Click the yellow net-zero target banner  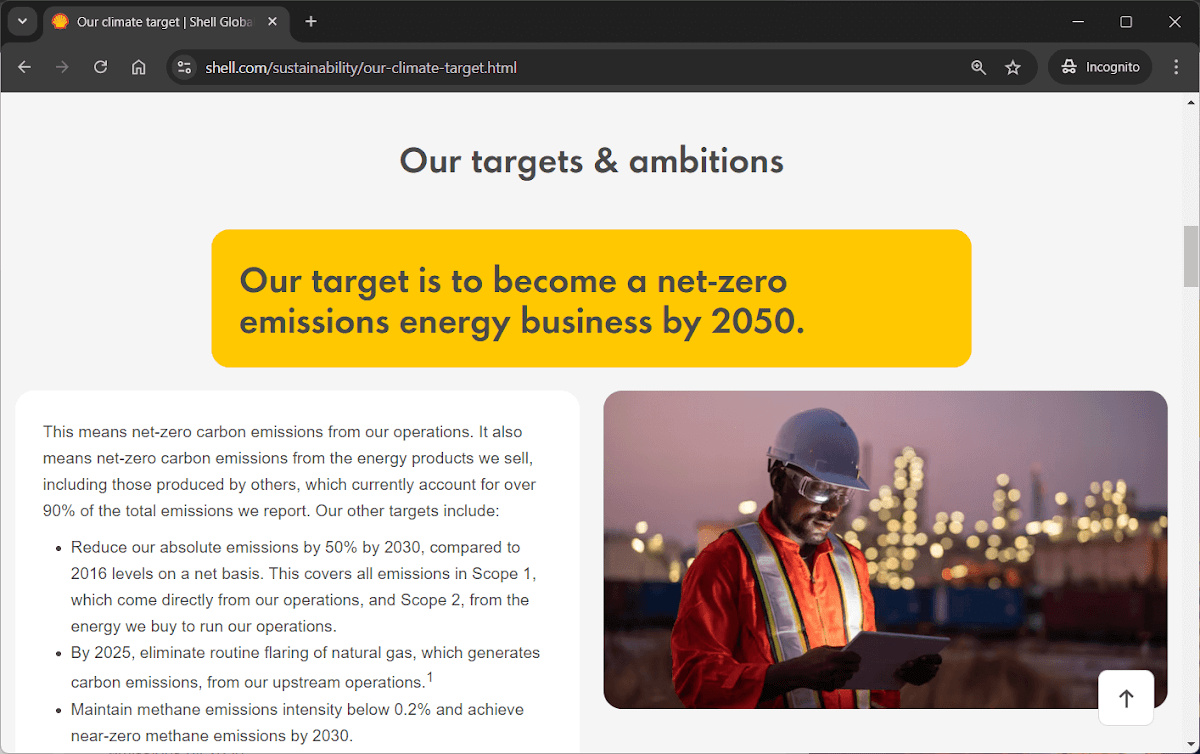[x=590, y=298]
